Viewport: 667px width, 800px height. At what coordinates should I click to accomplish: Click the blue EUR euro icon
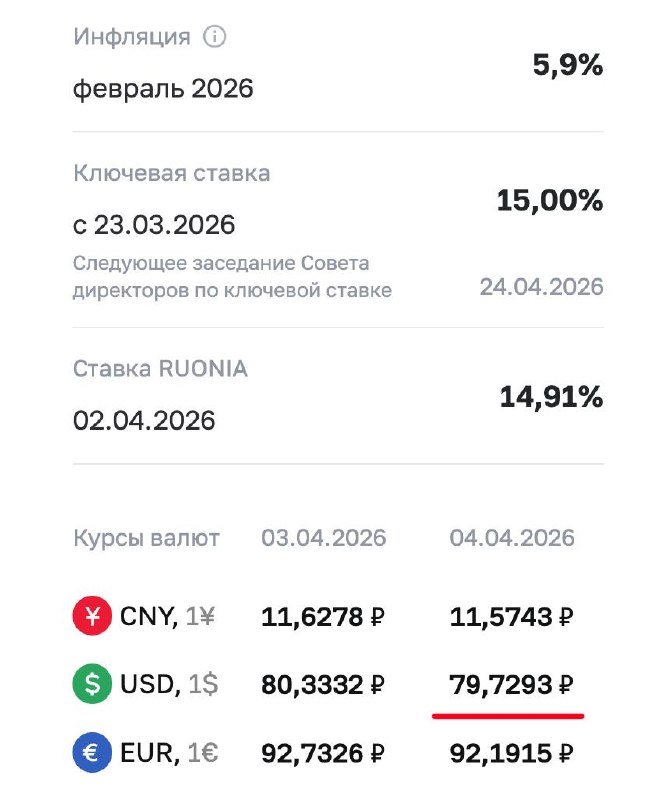tap(92, 752)
